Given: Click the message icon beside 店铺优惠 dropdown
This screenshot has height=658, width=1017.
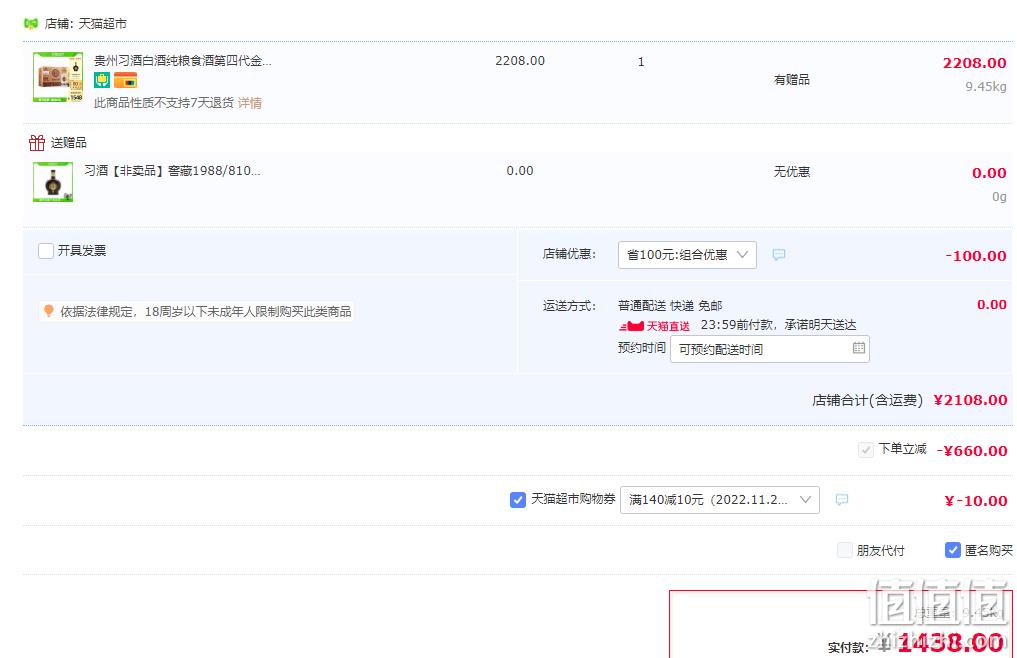Looking at the screenshot, I should pos(779,254).
